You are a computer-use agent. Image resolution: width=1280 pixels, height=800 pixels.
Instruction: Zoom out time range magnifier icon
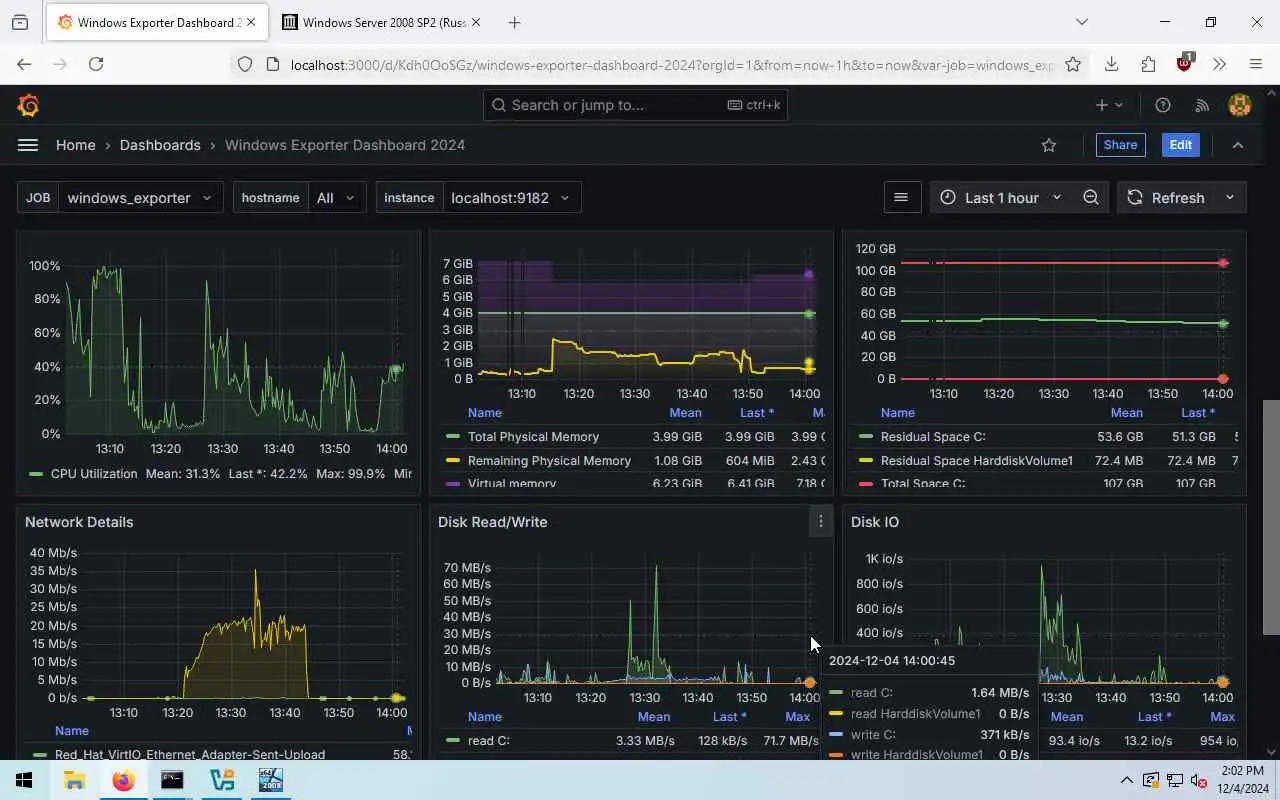[1091, 197]
